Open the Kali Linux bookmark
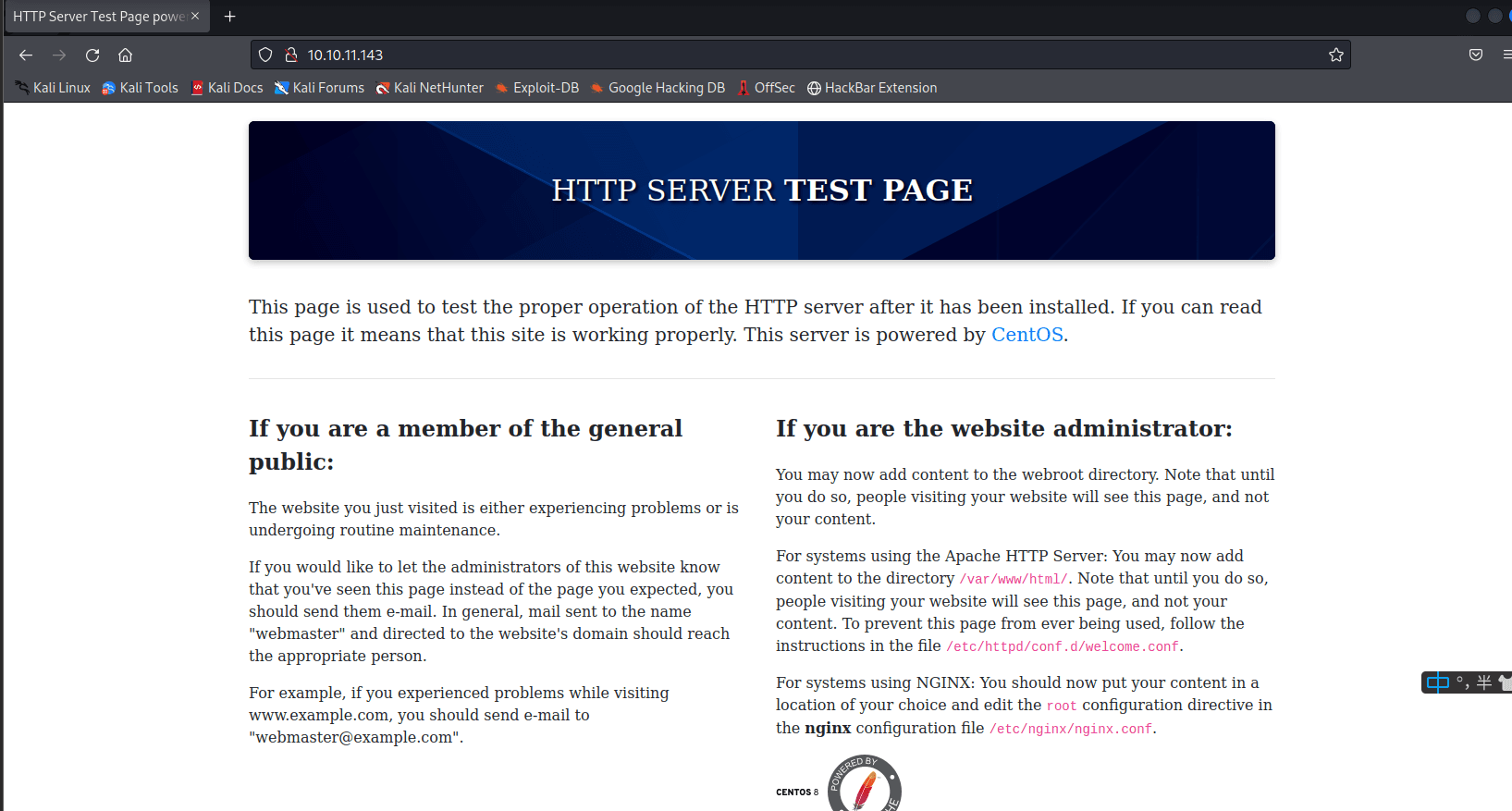Screen dimensions: 1512x811 tap(54, 88)
